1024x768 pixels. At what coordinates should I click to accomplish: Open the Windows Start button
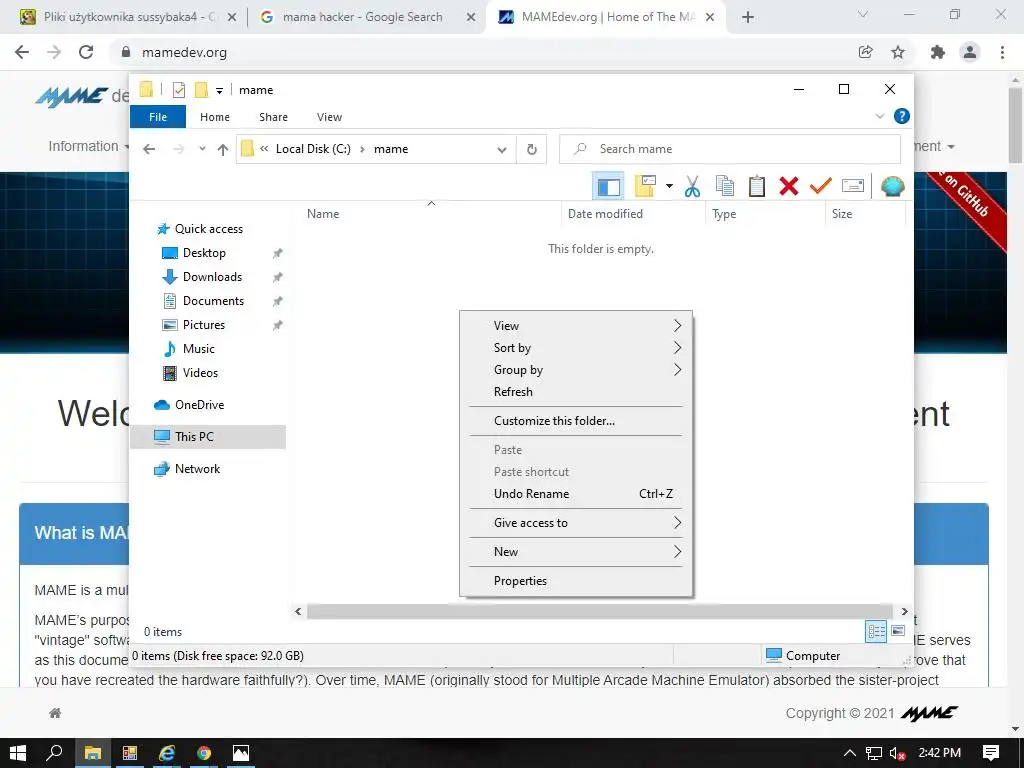pyautogui.click(x=18, y=753)
